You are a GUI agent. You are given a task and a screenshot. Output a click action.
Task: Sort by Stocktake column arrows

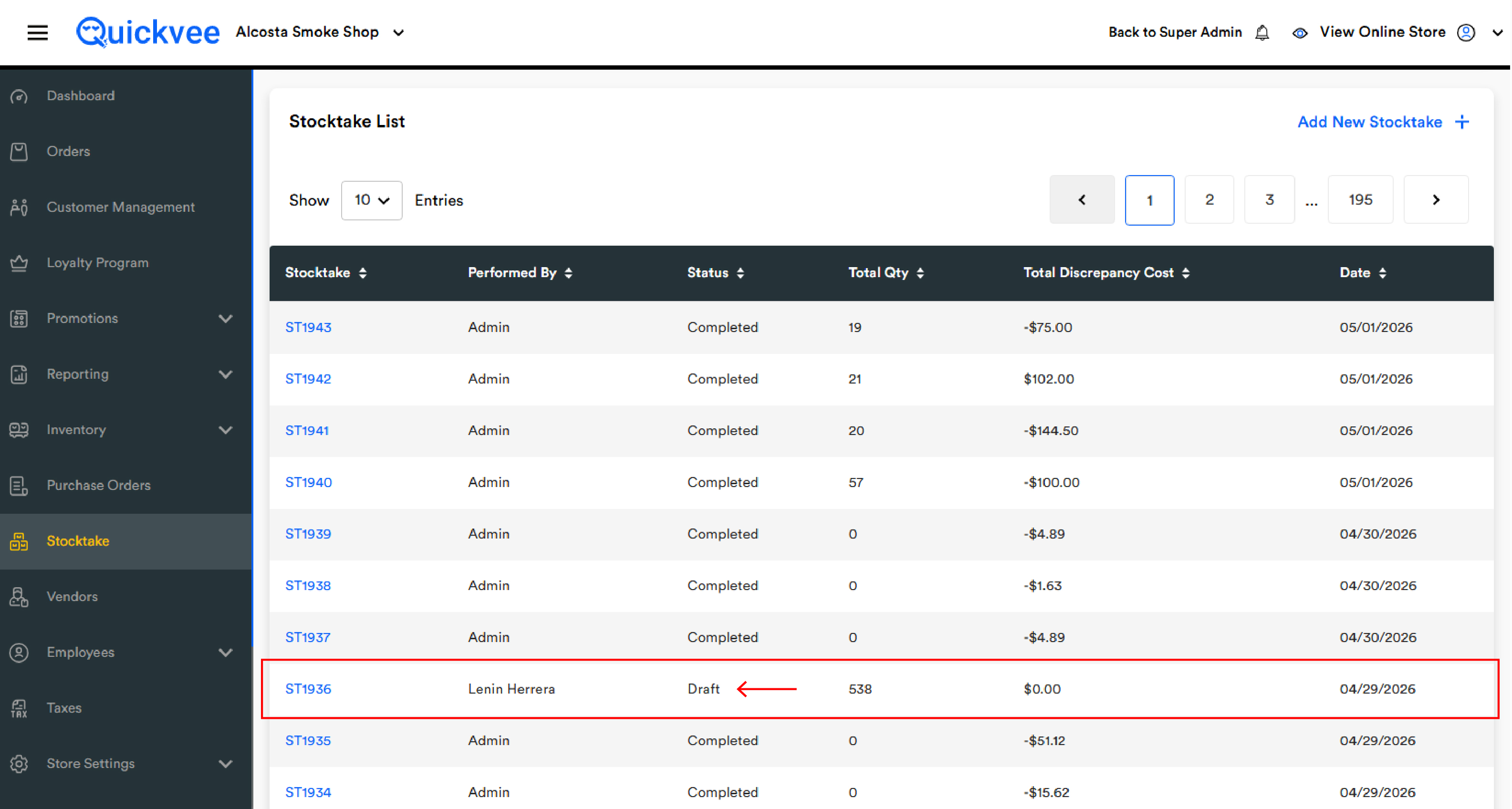[363, 273]
